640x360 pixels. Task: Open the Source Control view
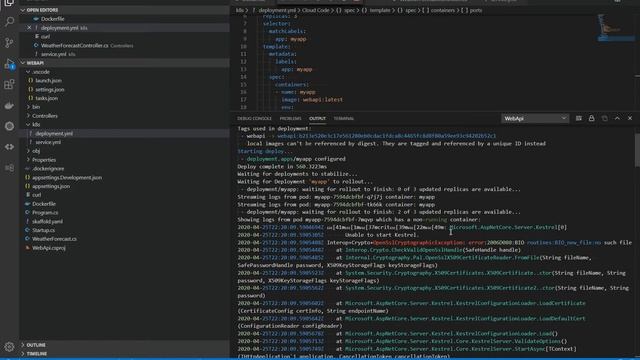coord(9,42)
